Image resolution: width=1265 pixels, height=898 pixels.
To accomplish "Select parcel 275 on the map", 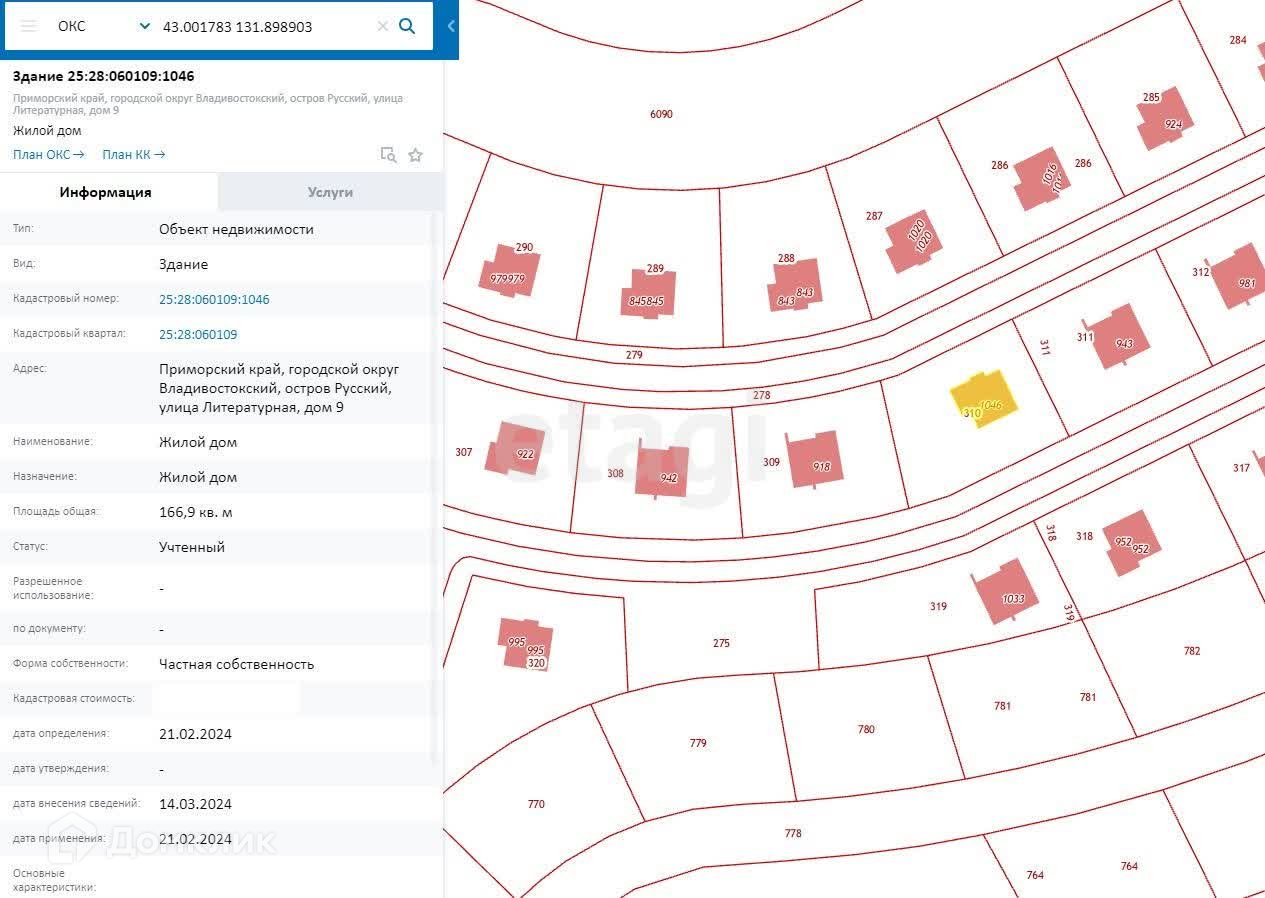I will [721, 643].
